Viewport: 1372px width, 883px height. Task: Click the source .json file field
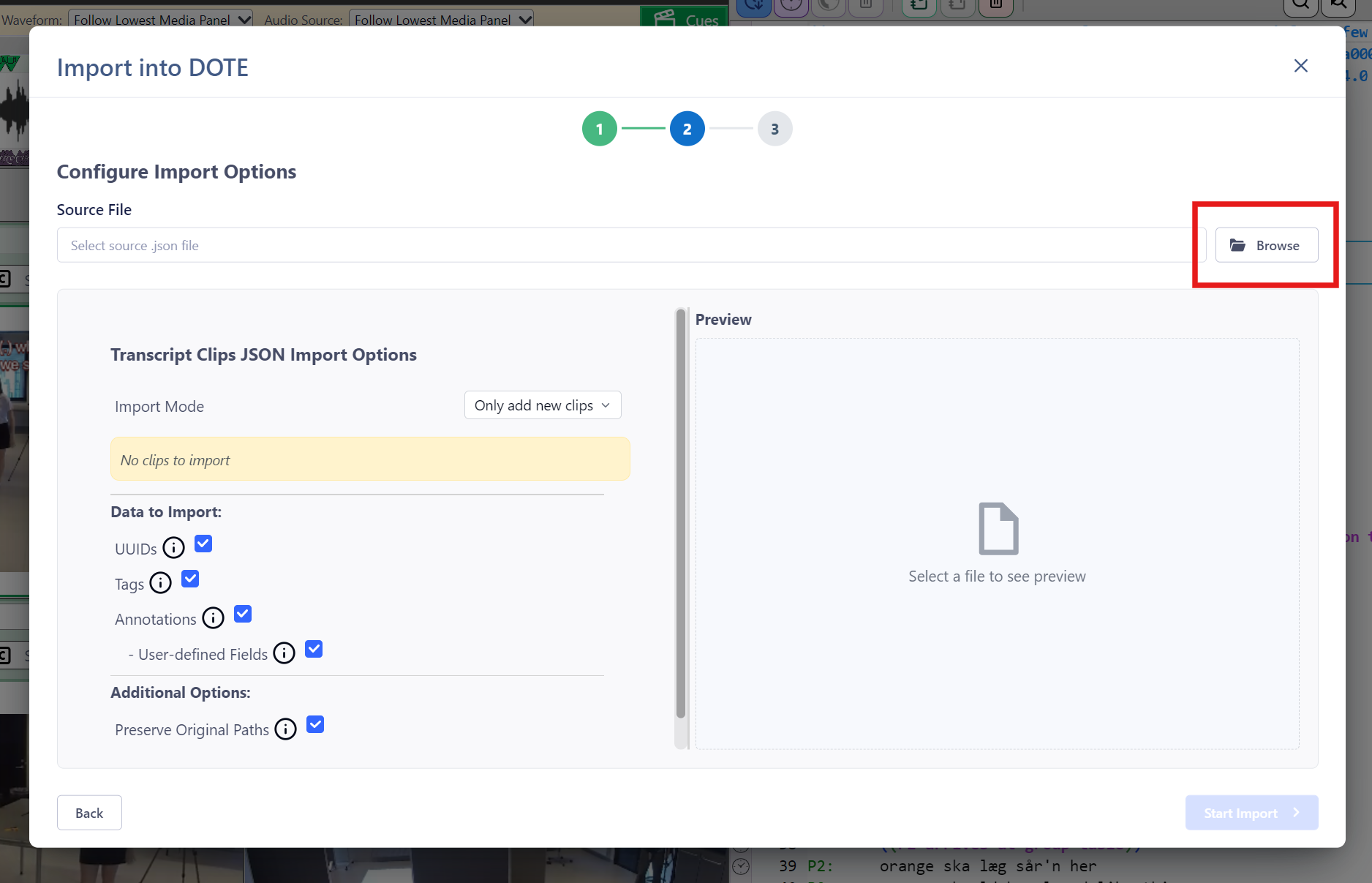(x=631, y=245)
